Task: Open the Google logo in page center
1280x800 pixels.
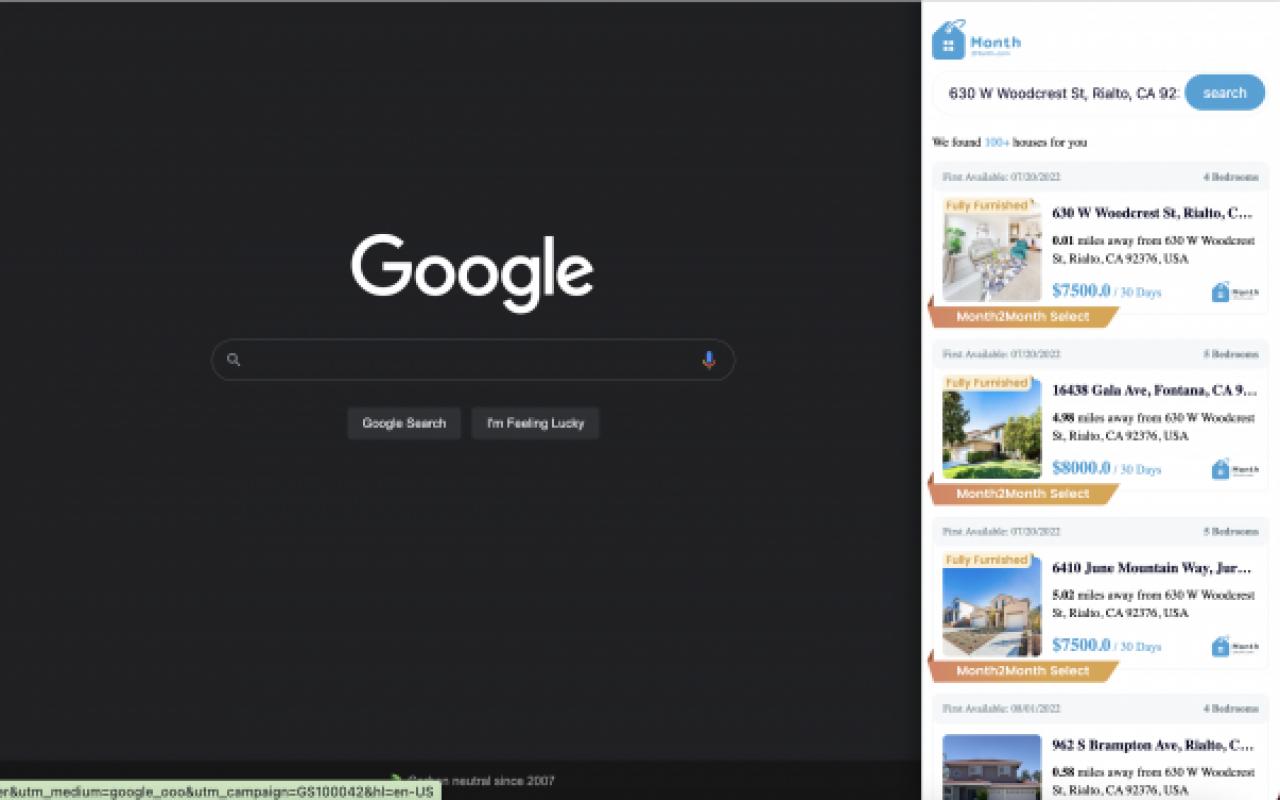Action: (472, 273)
